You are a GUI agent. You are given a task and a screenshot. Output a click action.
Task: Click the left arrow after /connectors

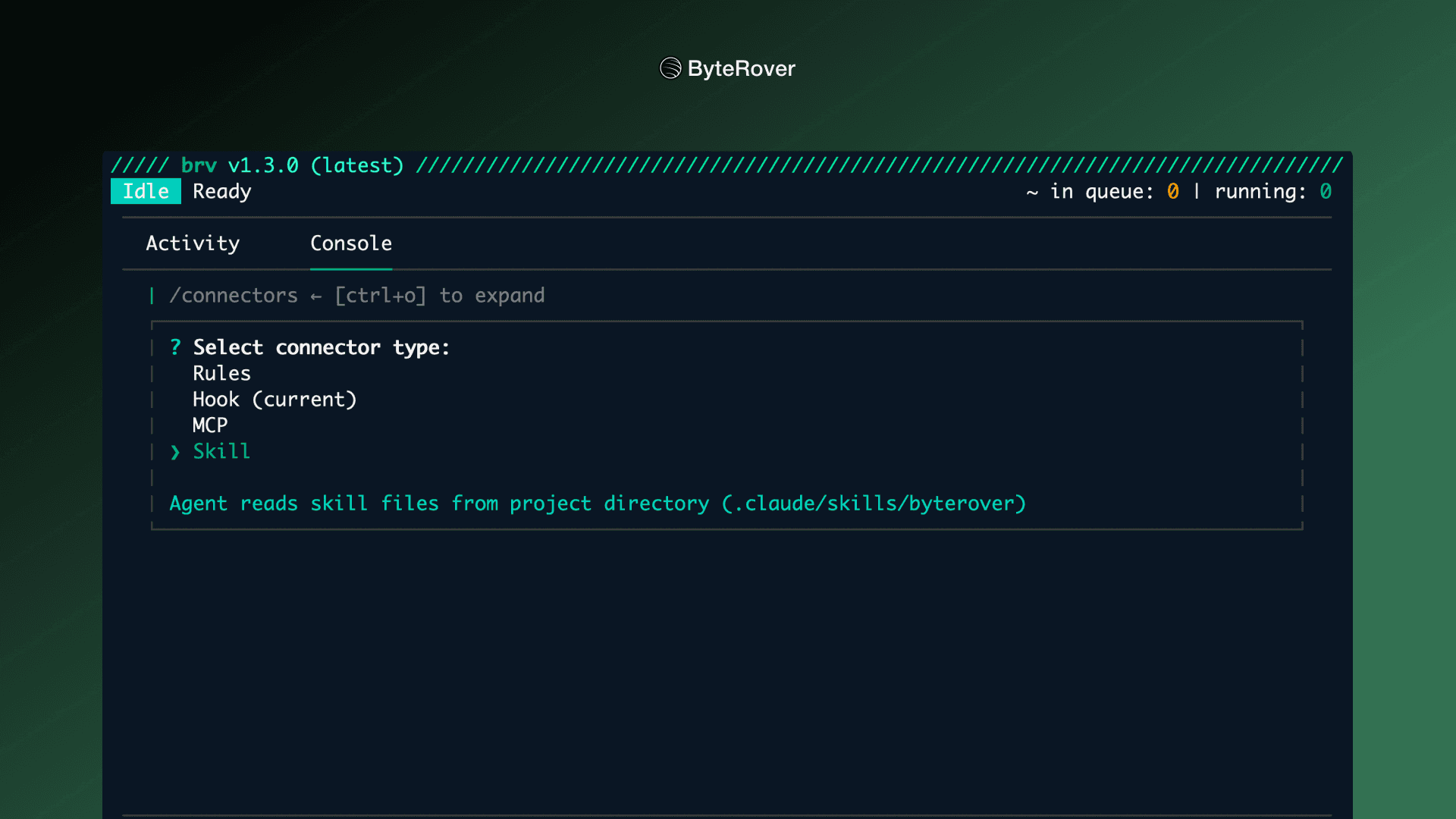(316, 297)
